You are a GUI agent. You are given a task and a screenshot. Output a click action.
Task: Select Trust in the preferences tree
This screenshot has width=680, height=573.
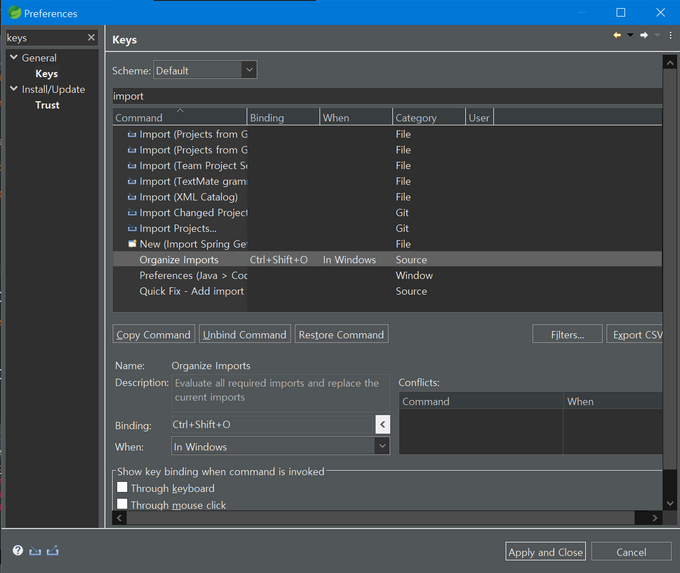[x=47, y=105]
